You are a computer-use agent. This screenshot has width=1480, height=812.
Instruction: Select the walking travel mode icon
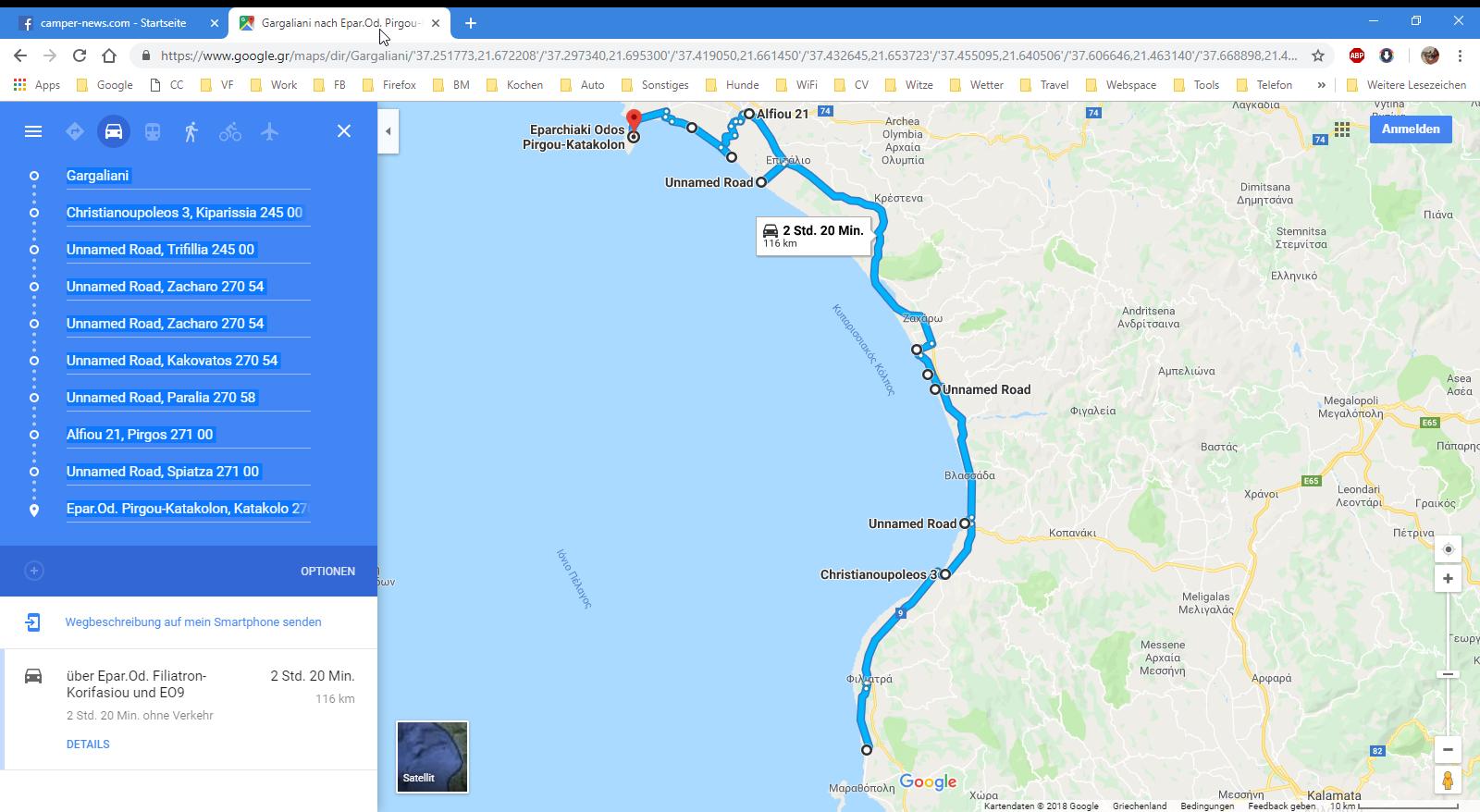coord(191,131)
